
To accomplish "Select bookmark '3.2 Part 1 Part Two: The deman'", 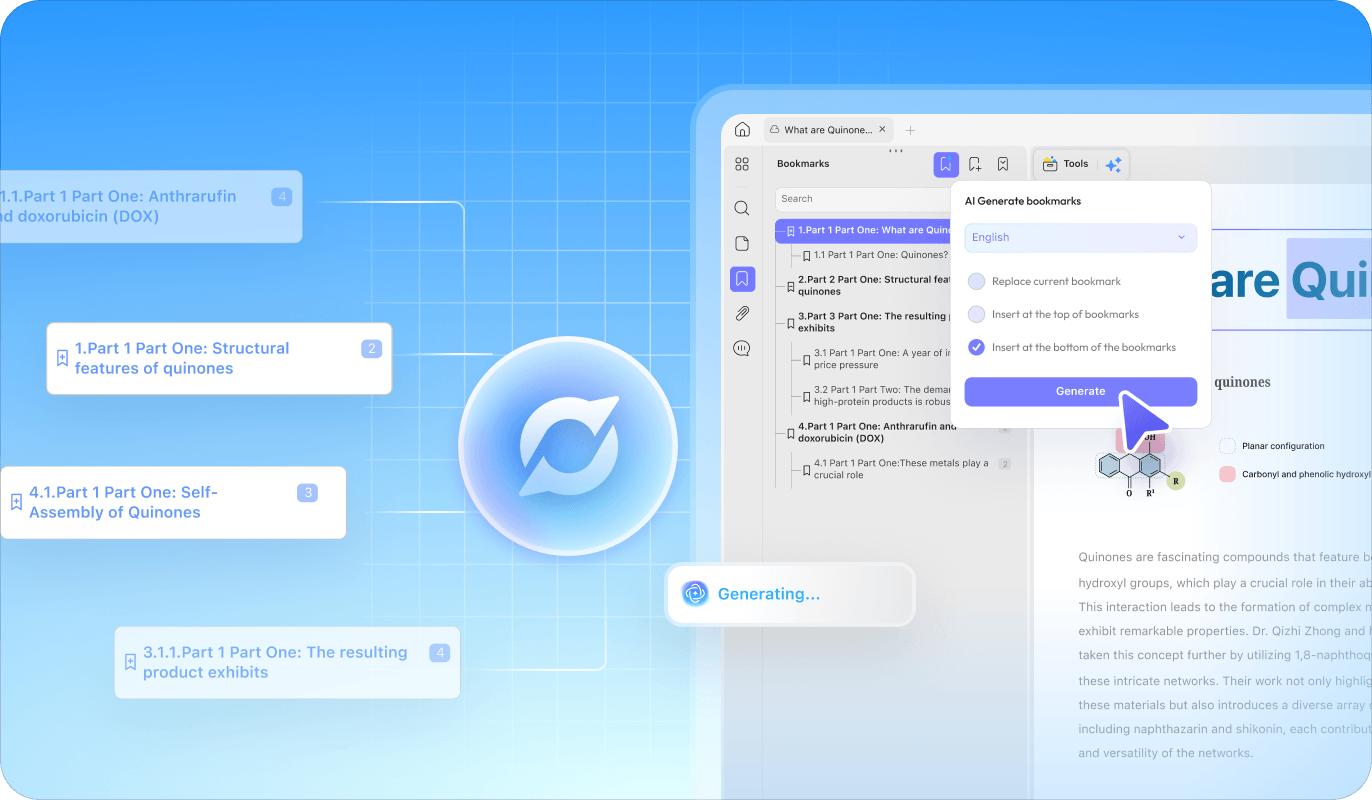I will pos(875,396).
